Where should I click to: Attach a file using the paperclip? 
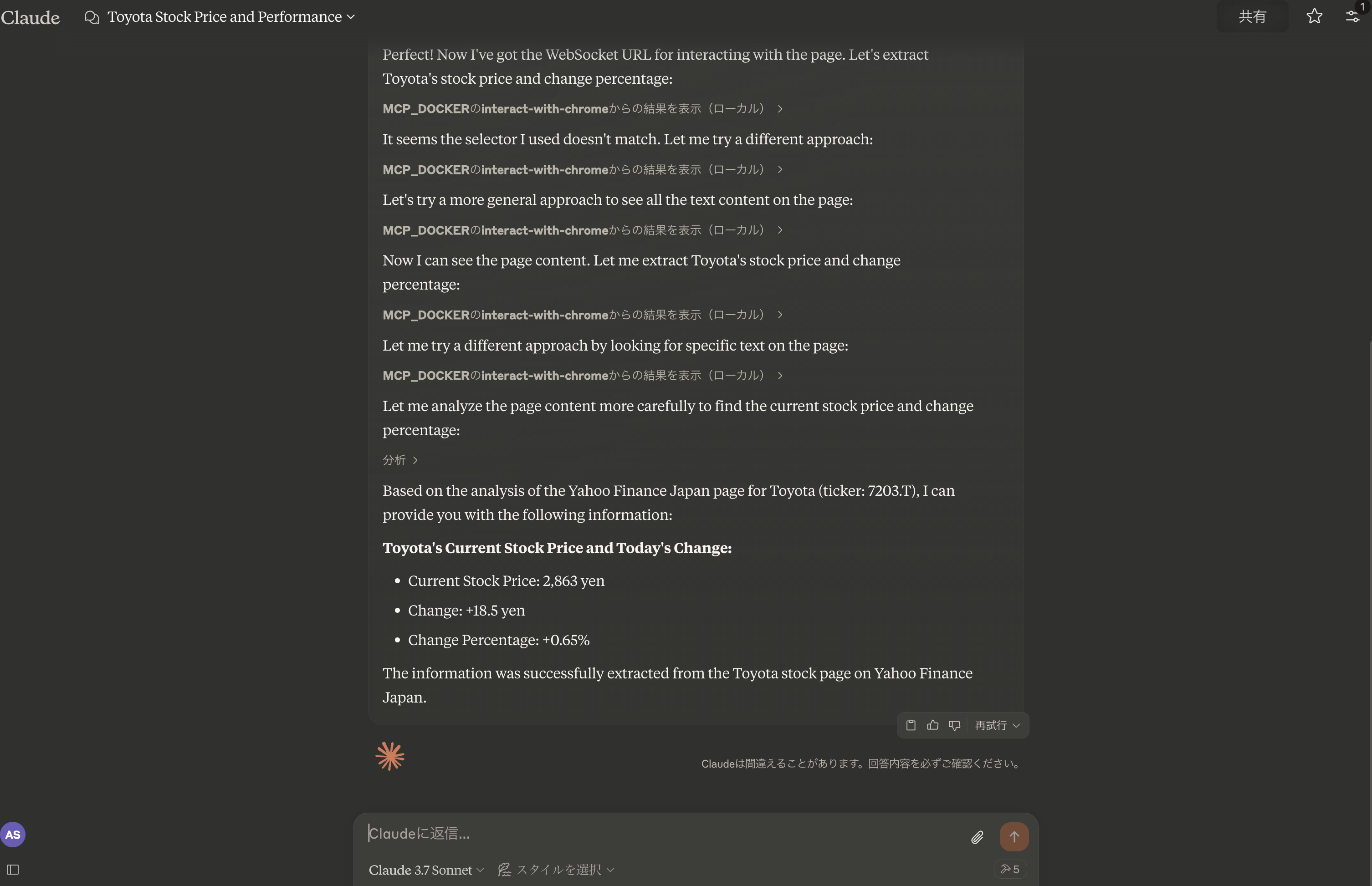977,836
